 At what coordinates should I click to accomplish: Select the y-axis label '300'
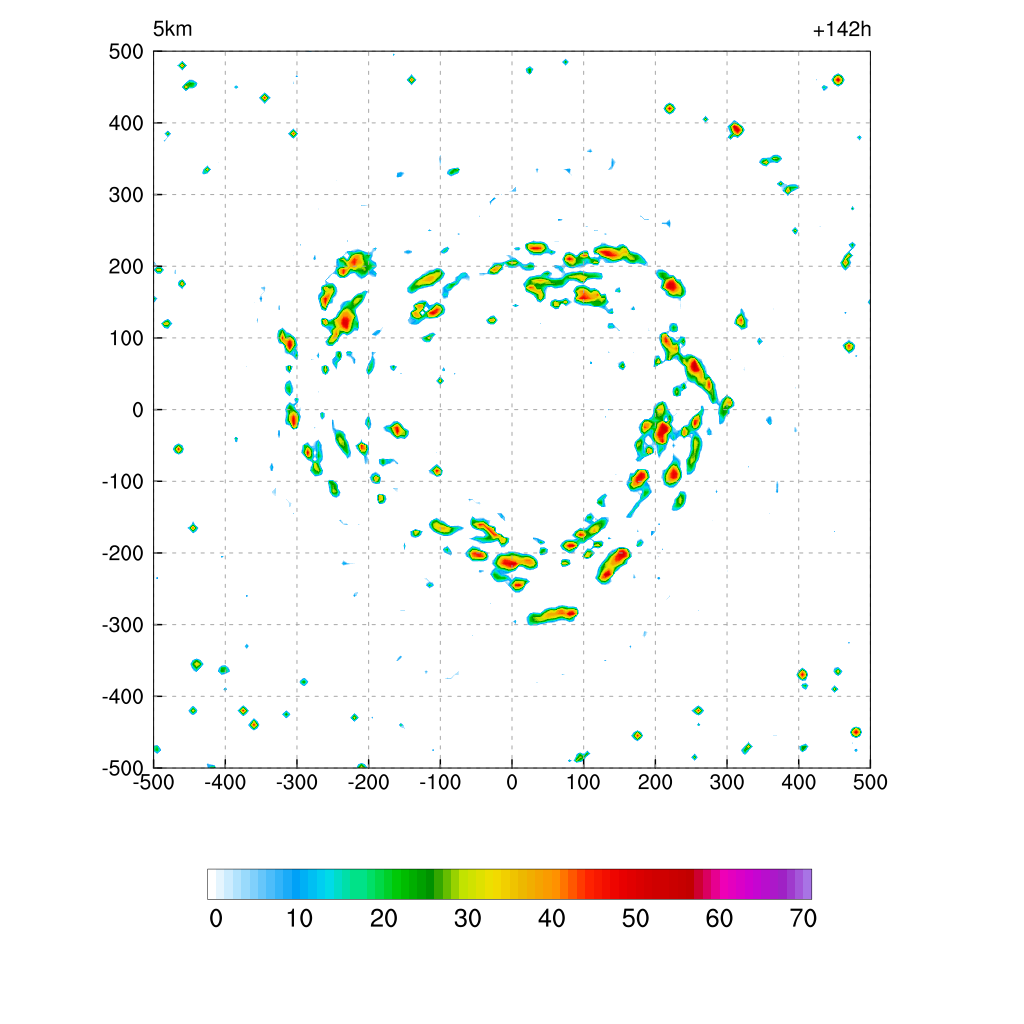pyautogui.click(x=126, y=195)
